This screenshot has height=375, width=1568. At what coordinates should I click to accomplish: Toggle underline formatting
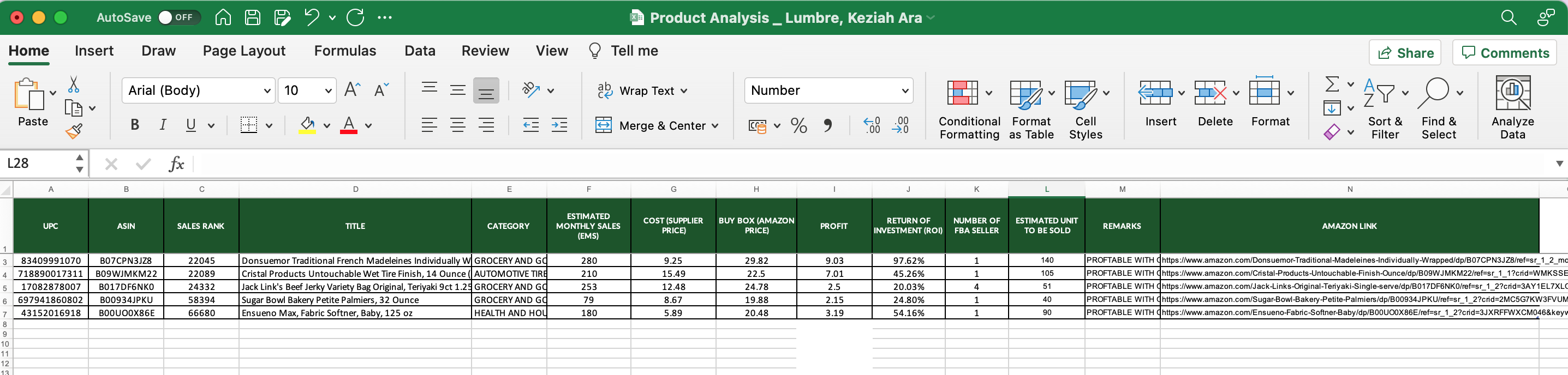pyautogui.click(x=191, y=125)
